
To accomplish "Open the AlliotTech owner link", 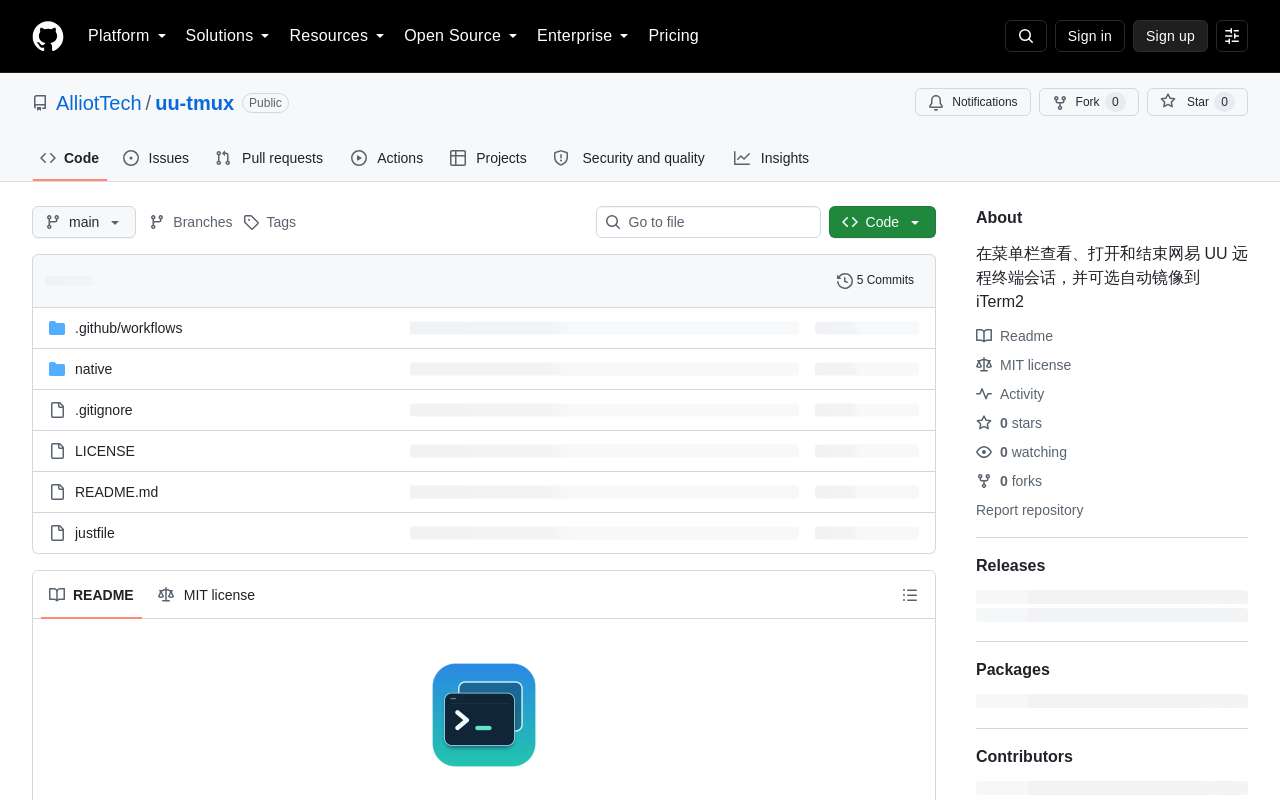I will coord(99,103).
